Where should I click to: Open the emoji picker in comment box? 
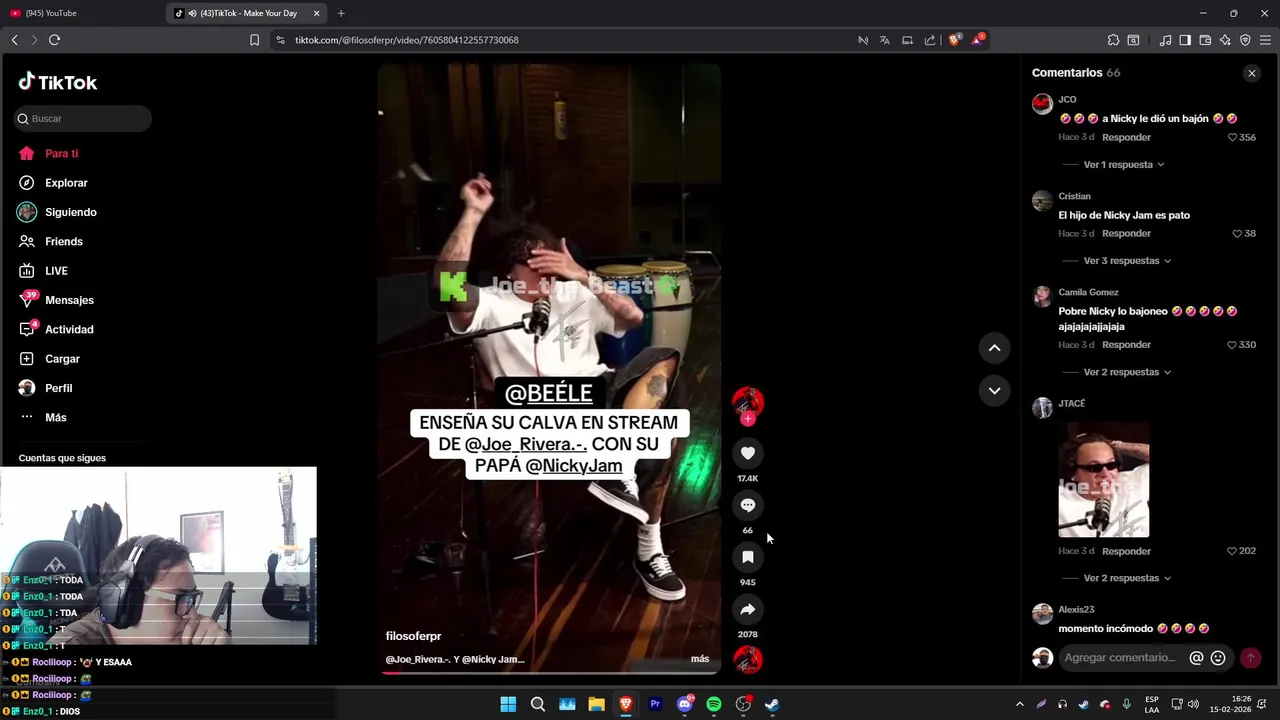(1218, 658)
